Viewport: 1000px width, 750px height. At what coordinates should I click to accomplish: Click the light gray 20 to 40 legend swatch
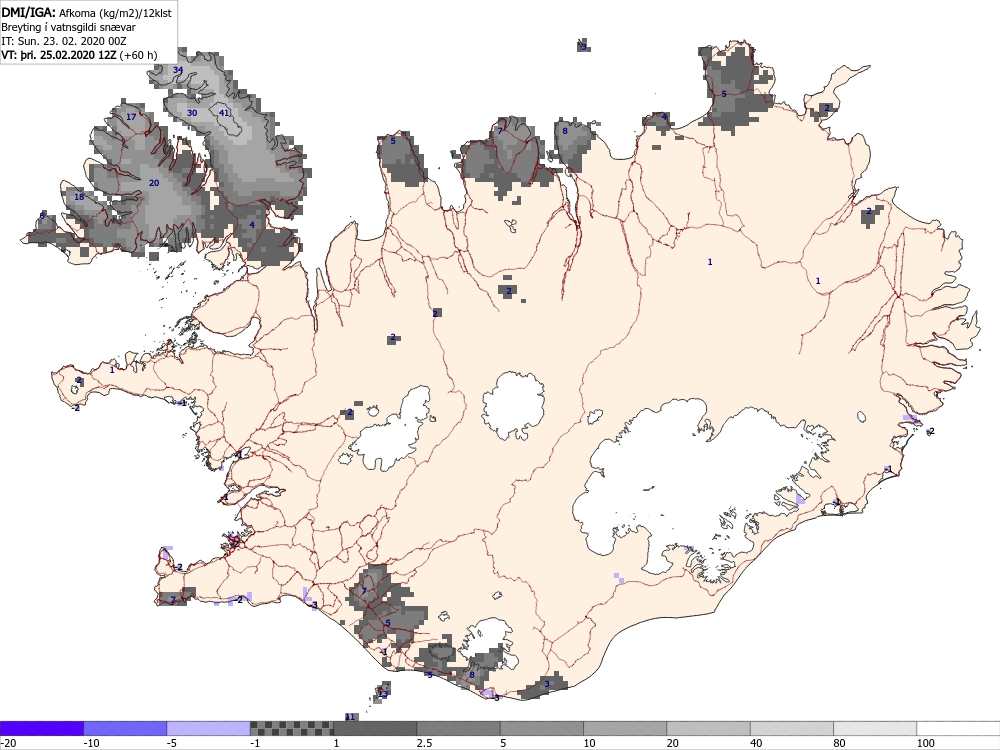pos(709,728)
